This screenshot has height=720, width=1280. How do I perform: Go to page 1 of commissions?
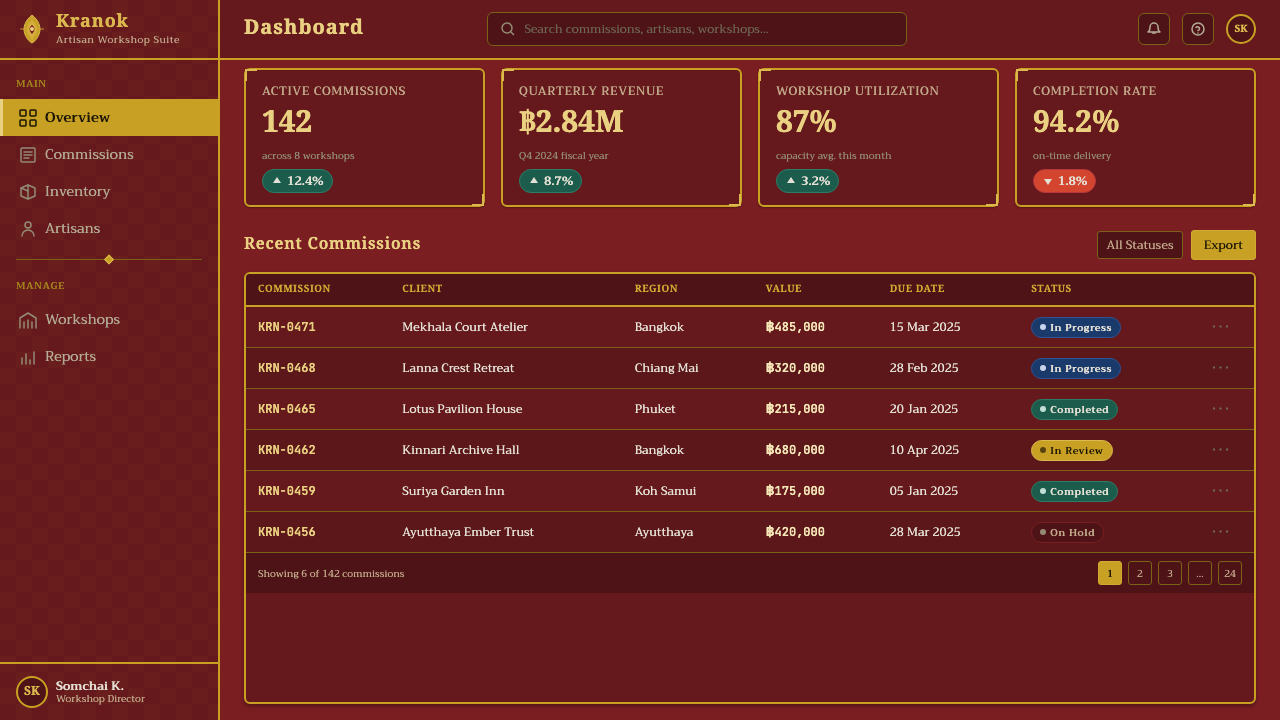click(x=1110, y=573)
